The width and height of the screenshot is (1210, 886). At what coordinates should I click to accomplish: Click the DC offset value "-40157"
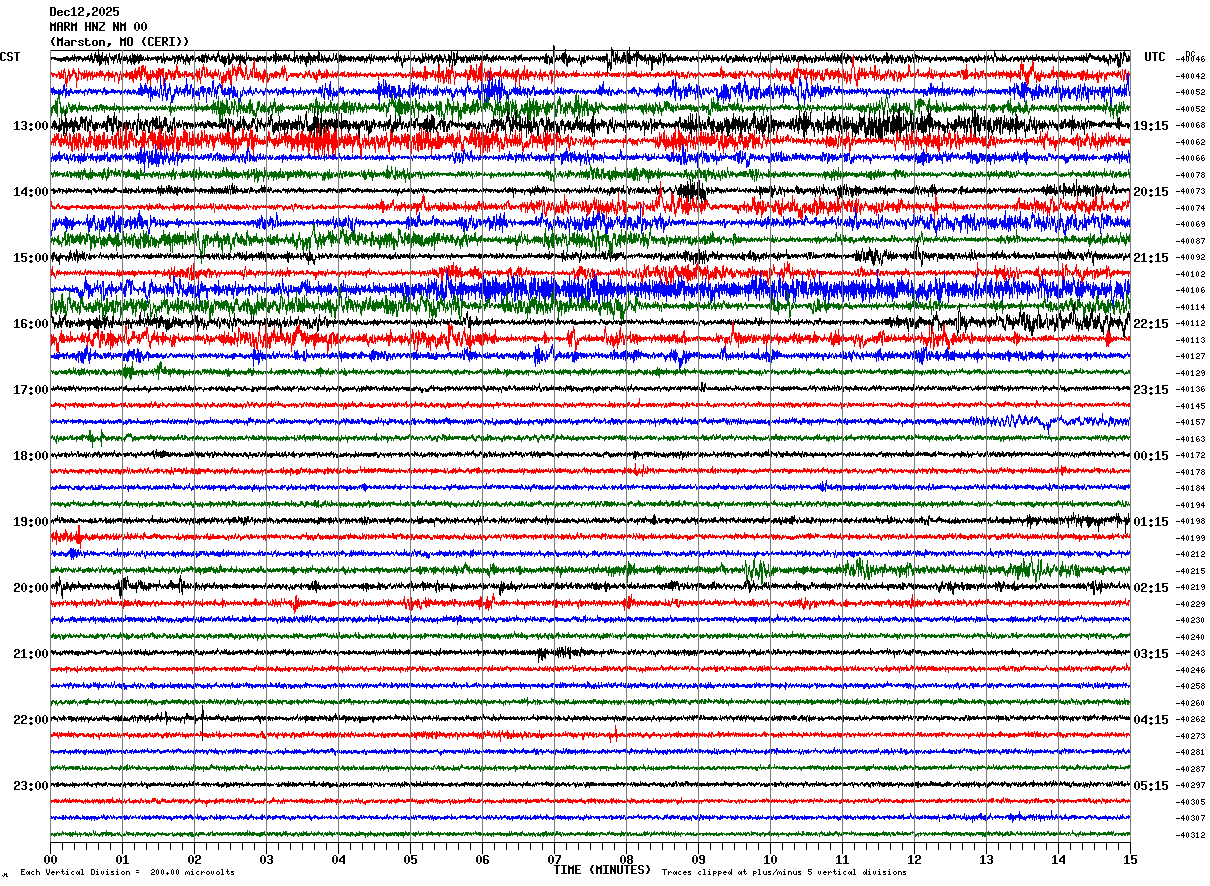tap(1191, 423)
